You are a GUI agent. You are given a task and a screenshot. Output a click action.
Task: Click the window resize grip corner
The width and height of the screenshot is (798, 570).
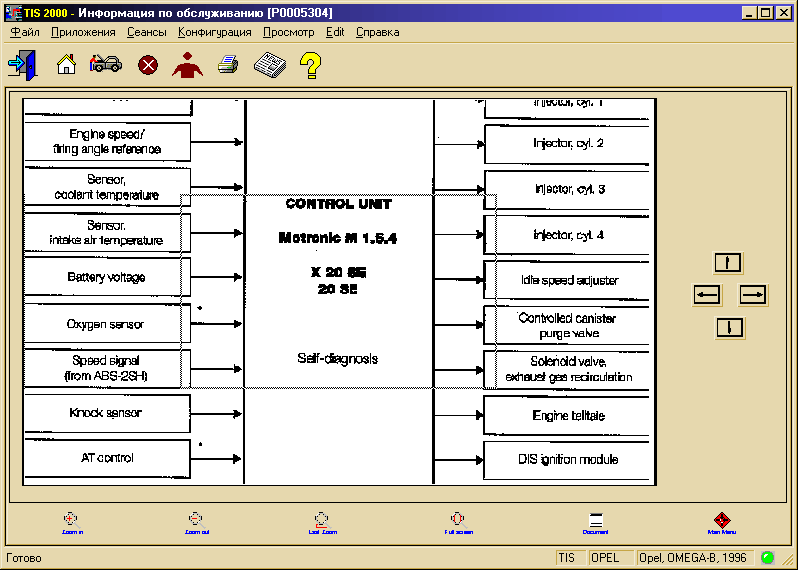pos(788,559)
